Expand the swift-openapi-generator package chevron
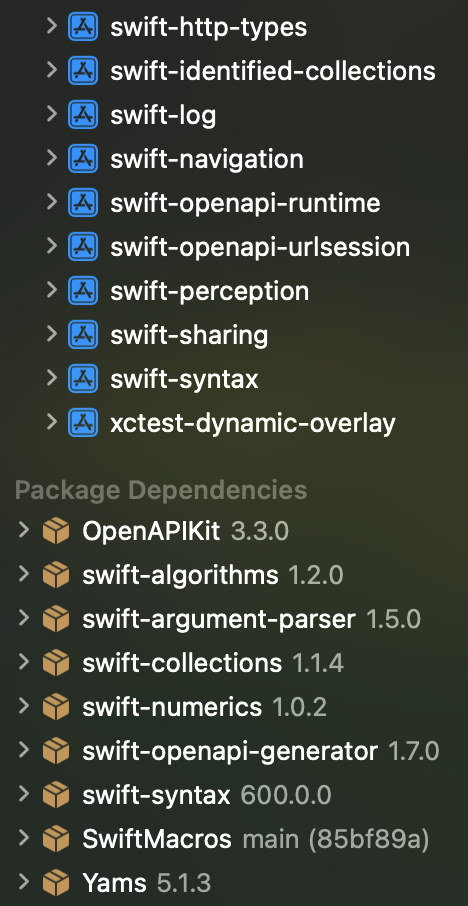Image resolution: width=468 pixels, height=906 pixels. pos(23,750)
